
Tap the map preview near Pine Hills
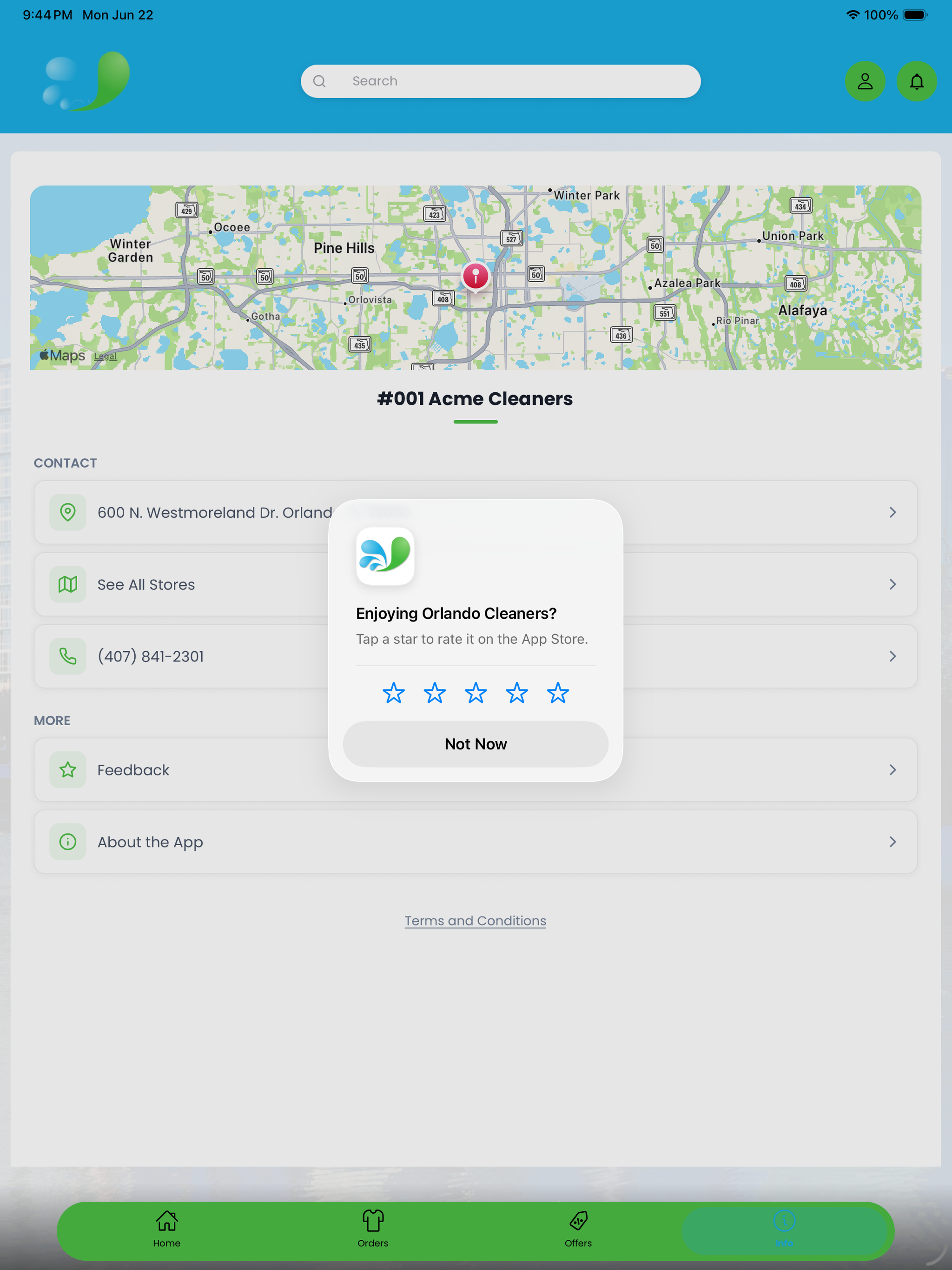[x=344, y=248]
